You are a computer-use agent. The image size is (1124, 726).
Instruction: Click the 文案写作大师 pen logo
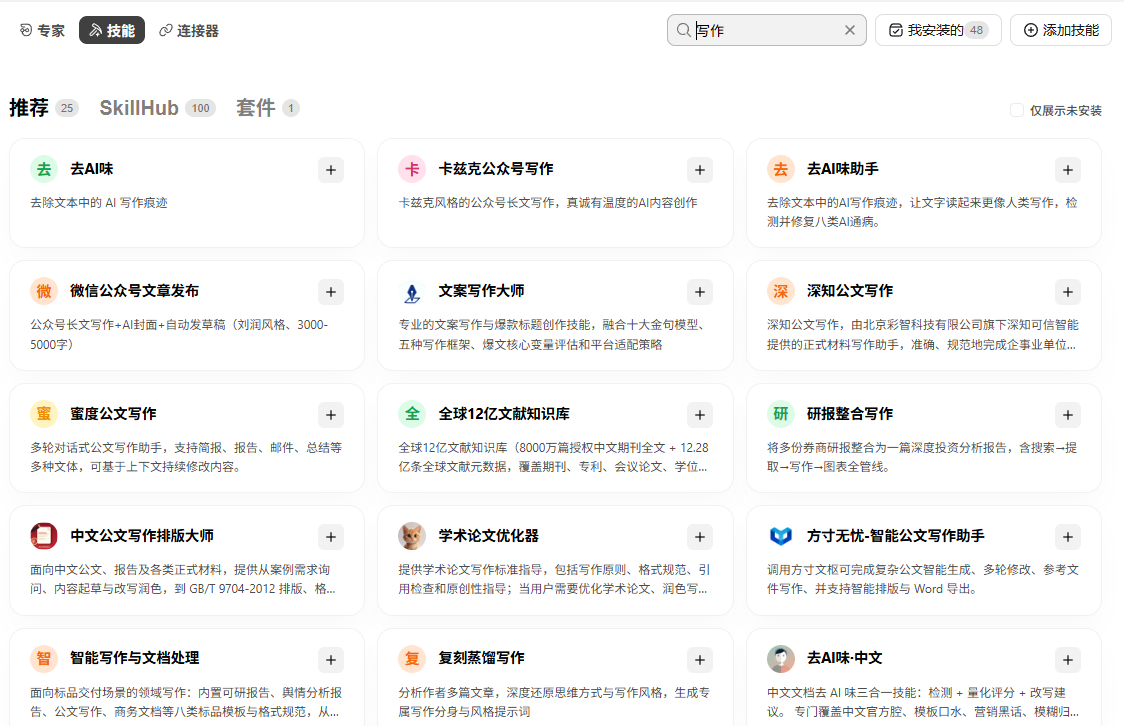[412, 292]
